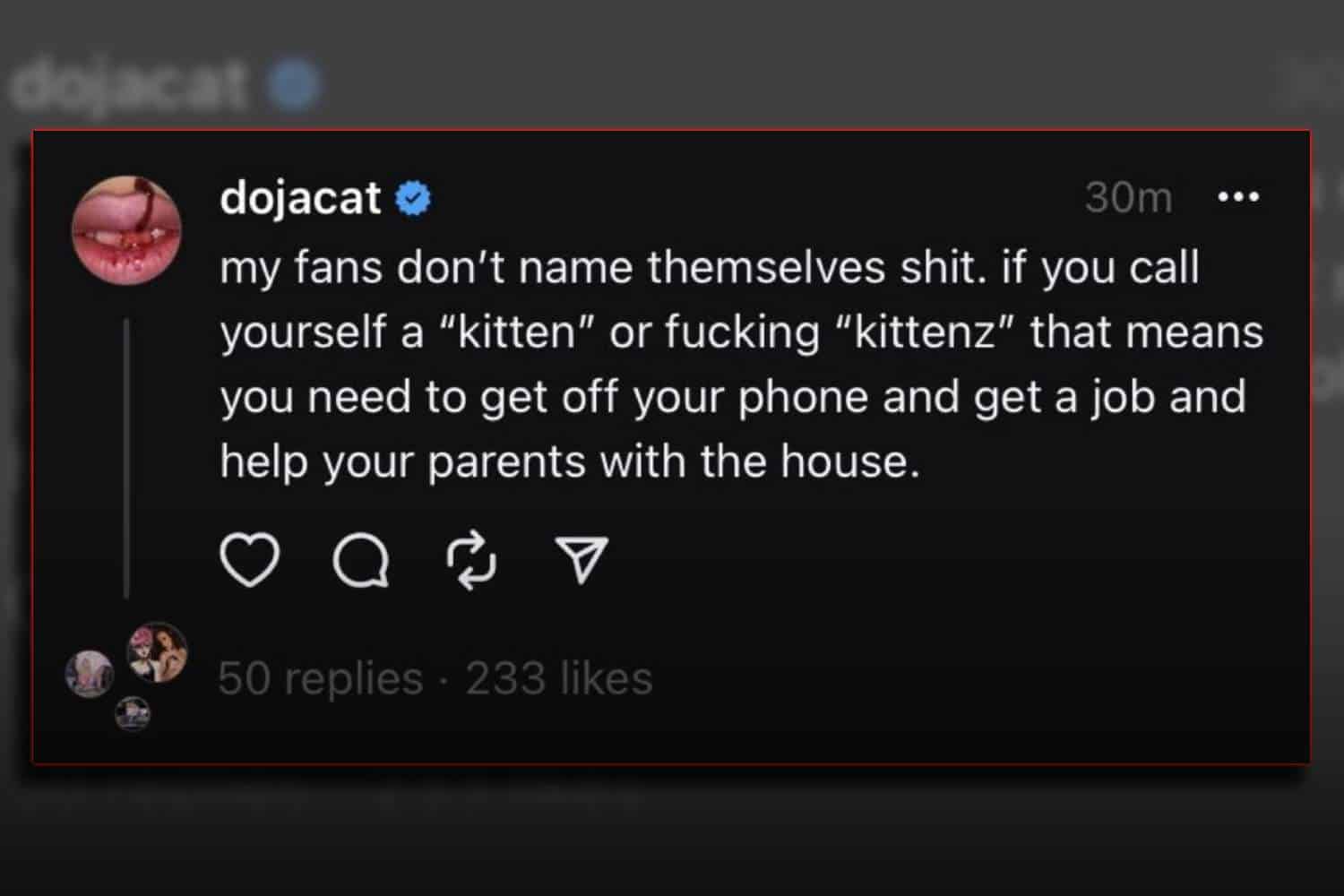Click the smallest replier avatar at bottom
Screen dimensions: 1344x896
point(133,713)
